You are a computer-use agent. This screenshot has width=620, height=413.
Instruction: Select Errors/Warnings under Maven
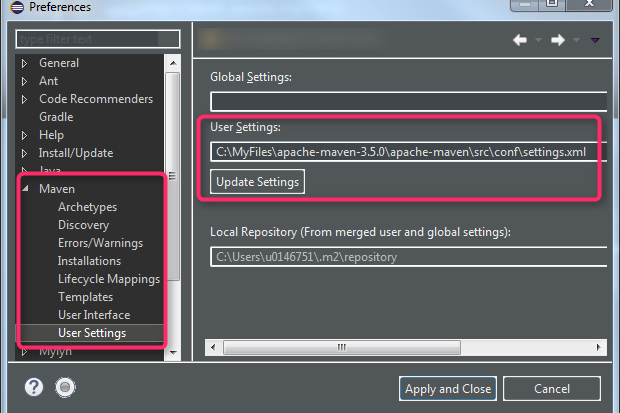point(100,243)
